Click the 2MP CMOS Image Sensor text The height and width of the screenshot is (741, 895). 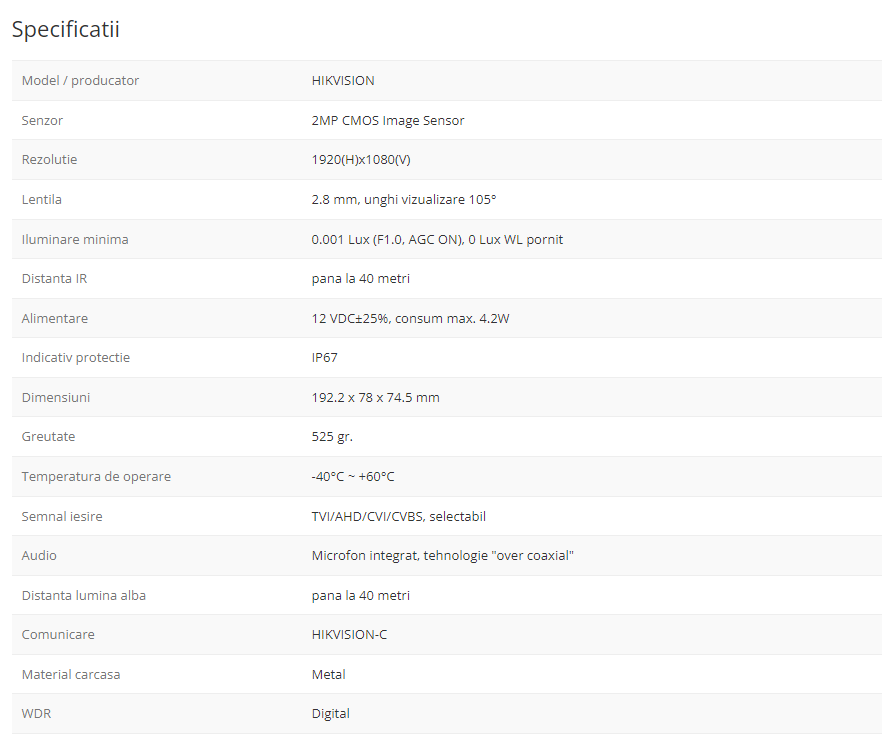tap(388, 120)
